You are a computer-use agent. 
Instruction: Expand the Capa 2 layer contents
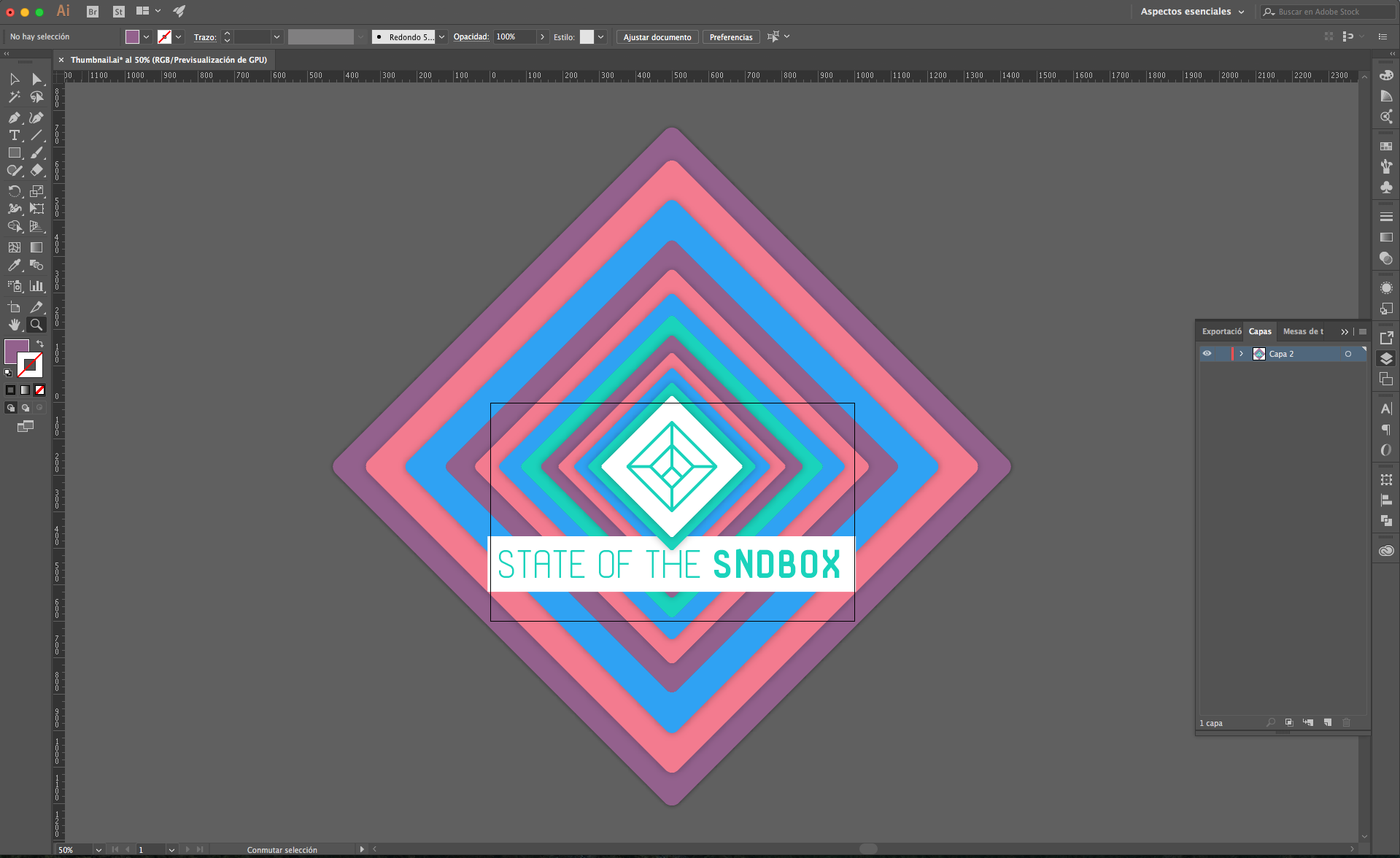[x=1241, y=354]
